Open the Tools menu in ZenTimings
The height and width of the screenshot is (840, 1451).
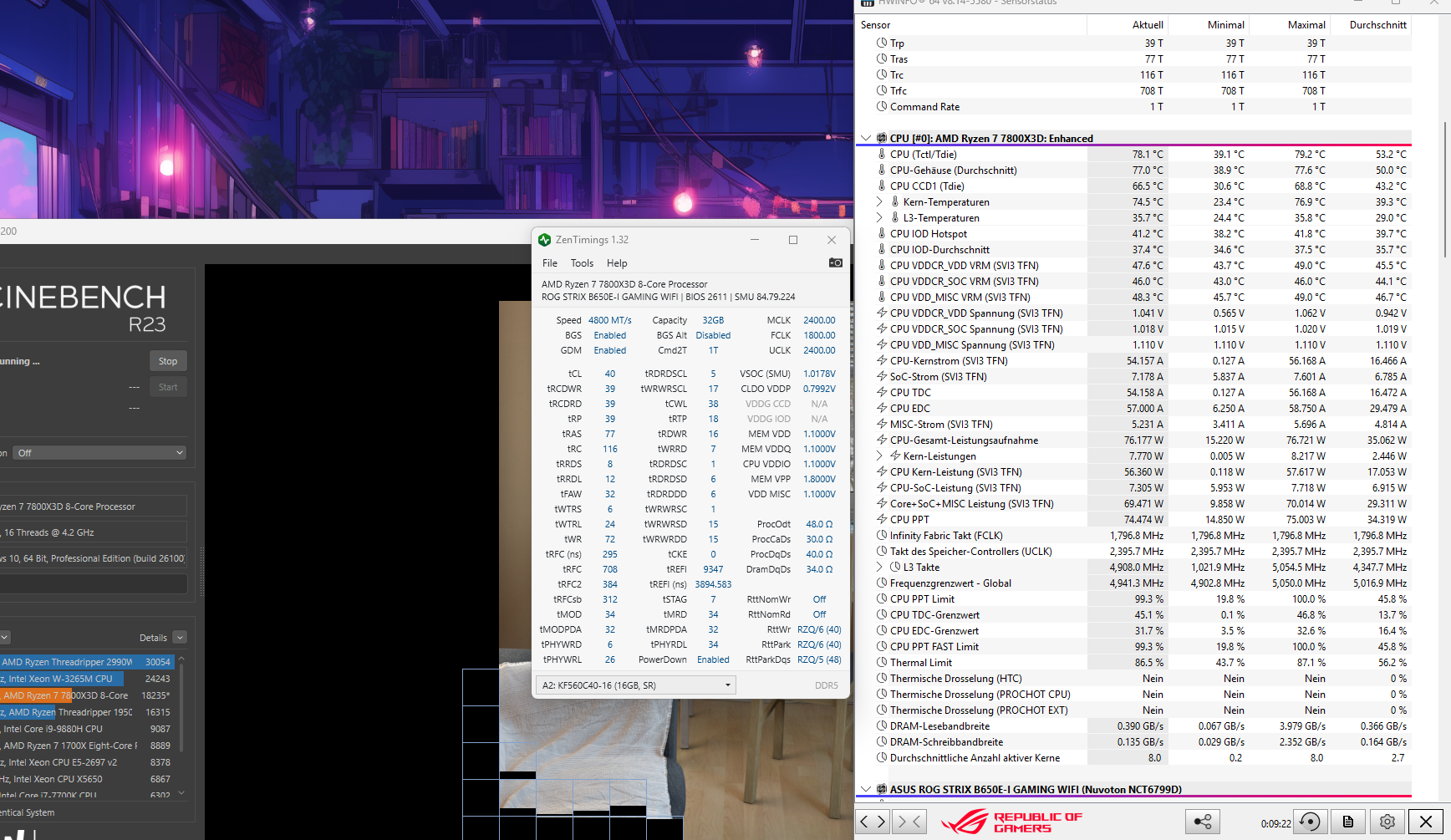(x=582, y=262)
